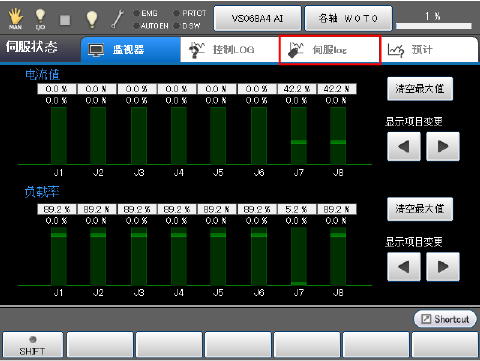Click the J4 load rate bar
480x361 pixels.
coord(179,256)
